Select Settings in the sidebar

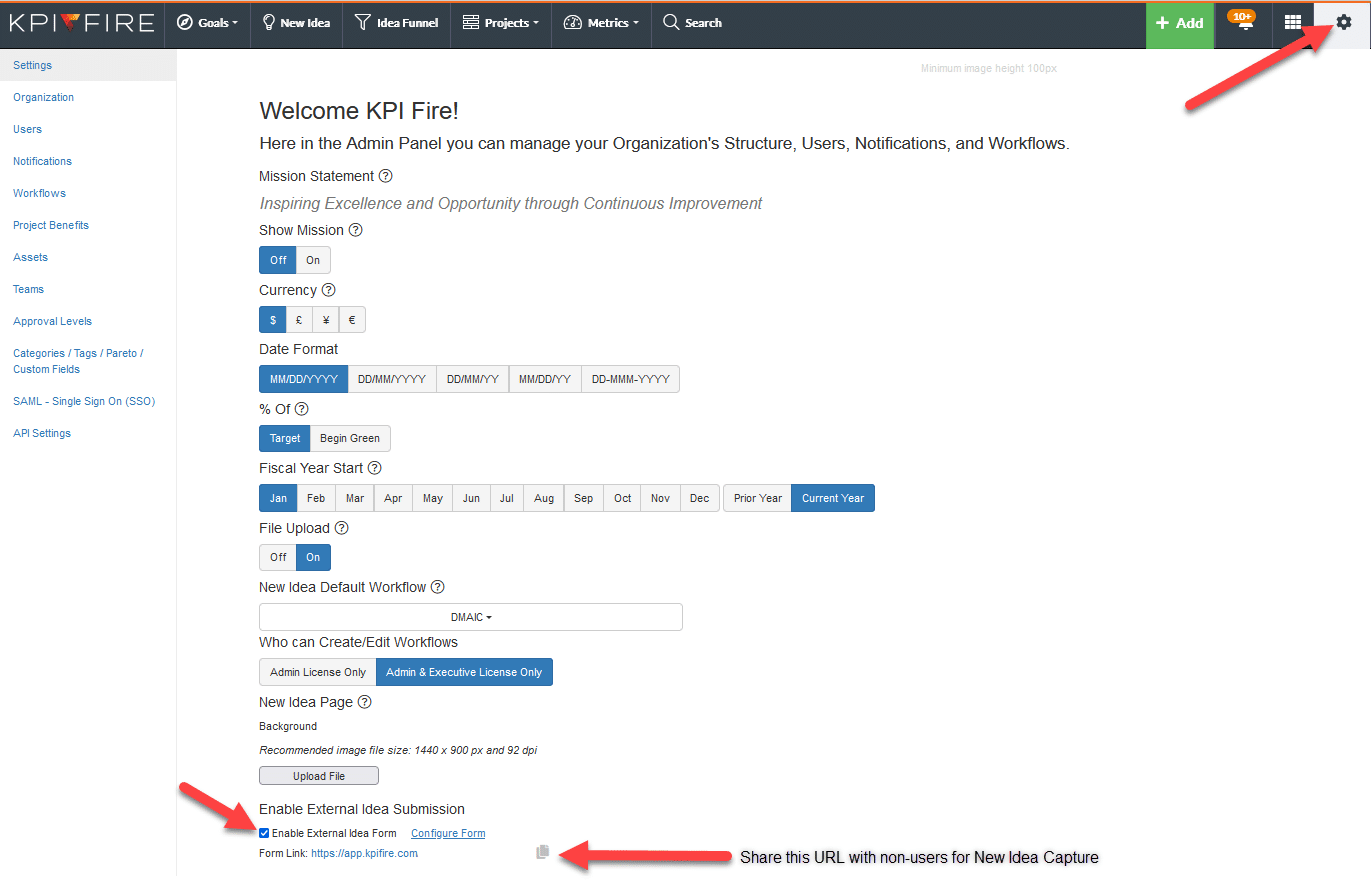coord(88,65)
